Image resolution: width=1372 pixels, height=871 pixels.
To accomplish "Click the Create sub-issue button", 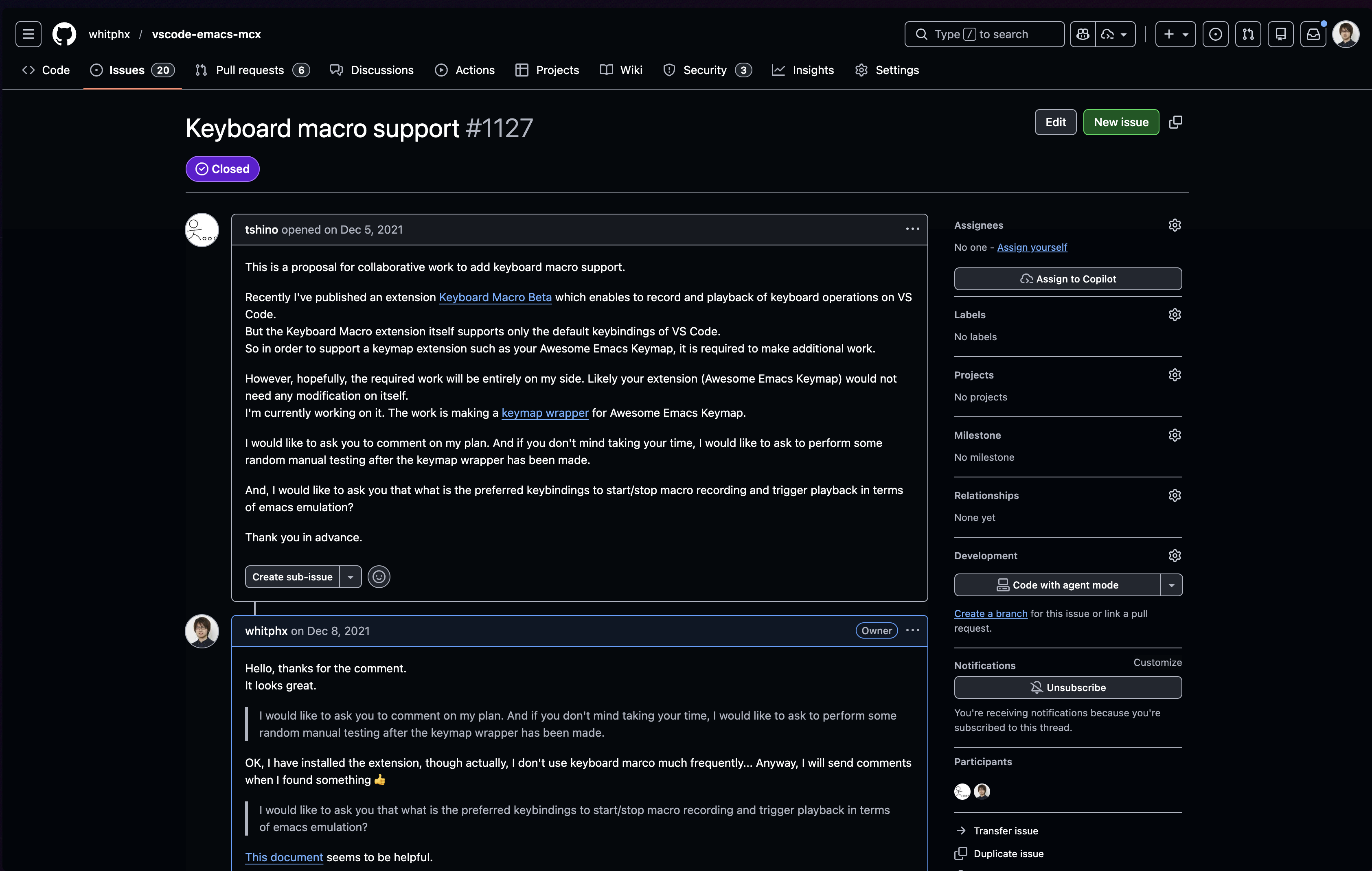I will click(292, 576).
